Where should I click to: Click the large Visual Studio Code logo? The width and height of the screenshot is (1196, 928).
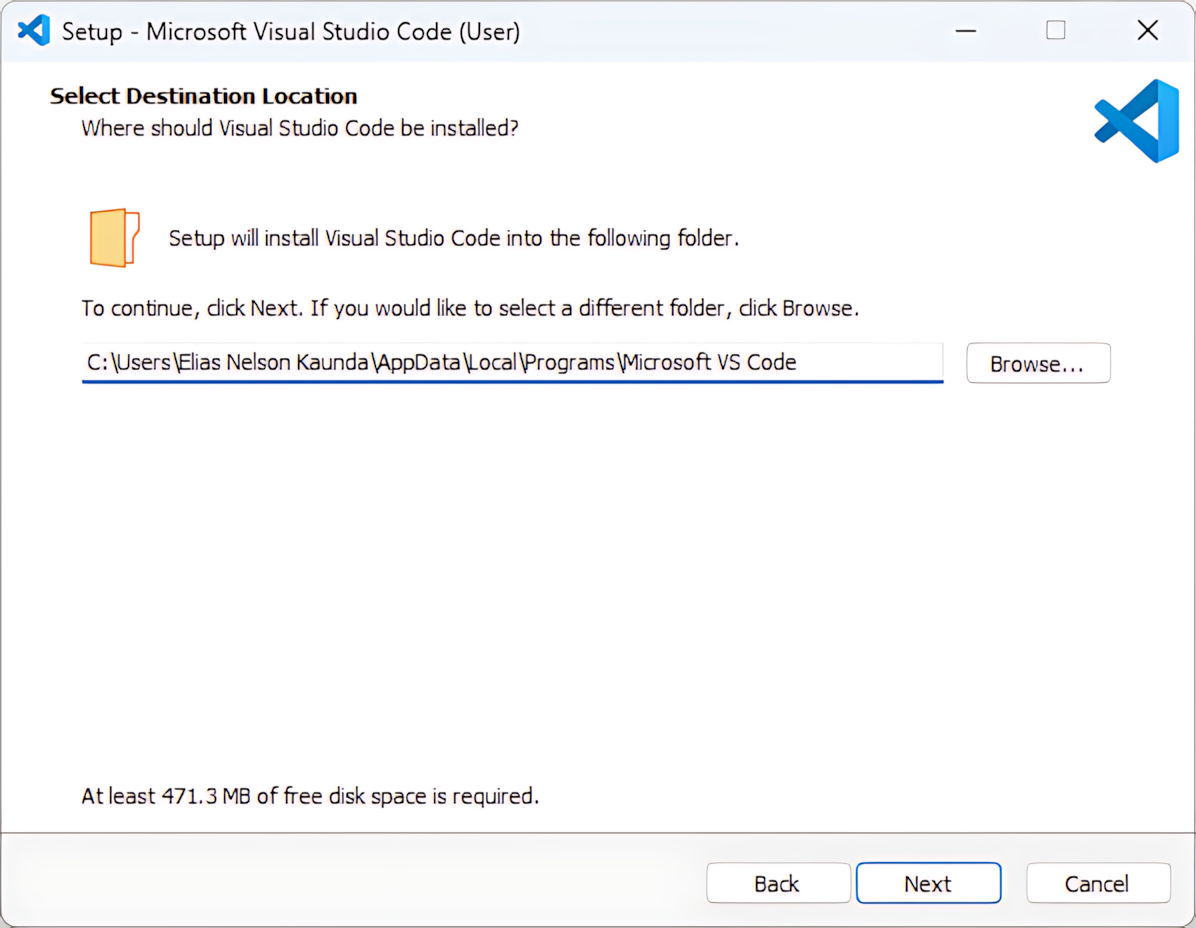click(x=1136, y=121)
